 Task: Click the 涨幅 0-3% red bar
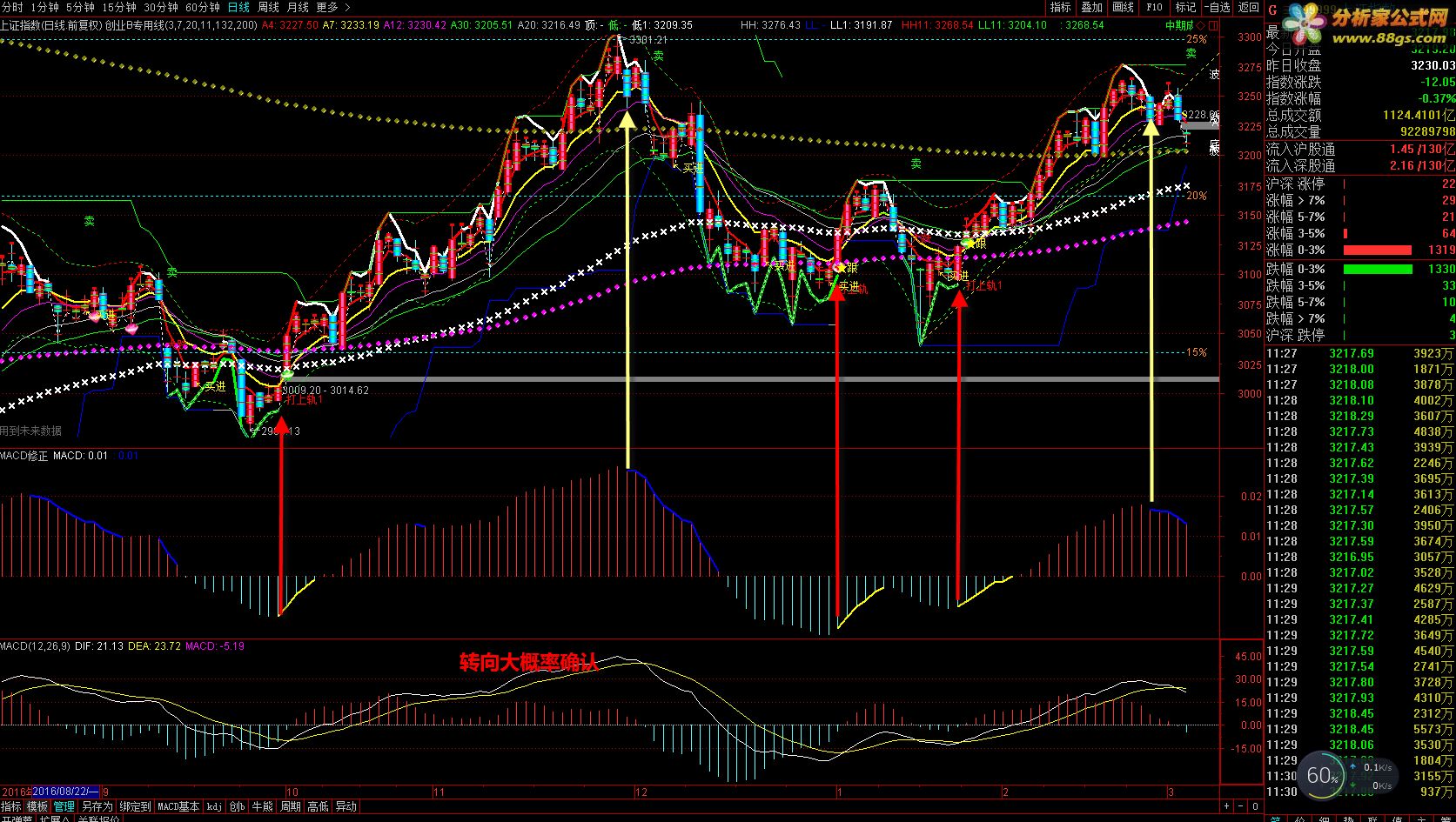tap(1377, 251)
